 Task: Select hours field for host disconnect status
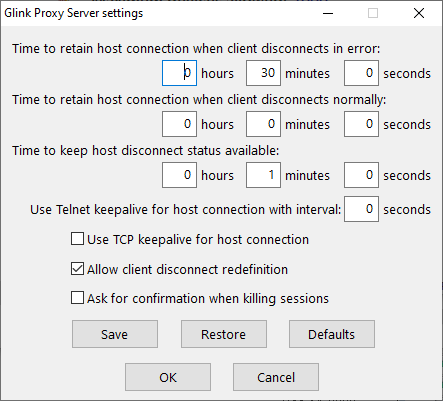tap(179, 175)
